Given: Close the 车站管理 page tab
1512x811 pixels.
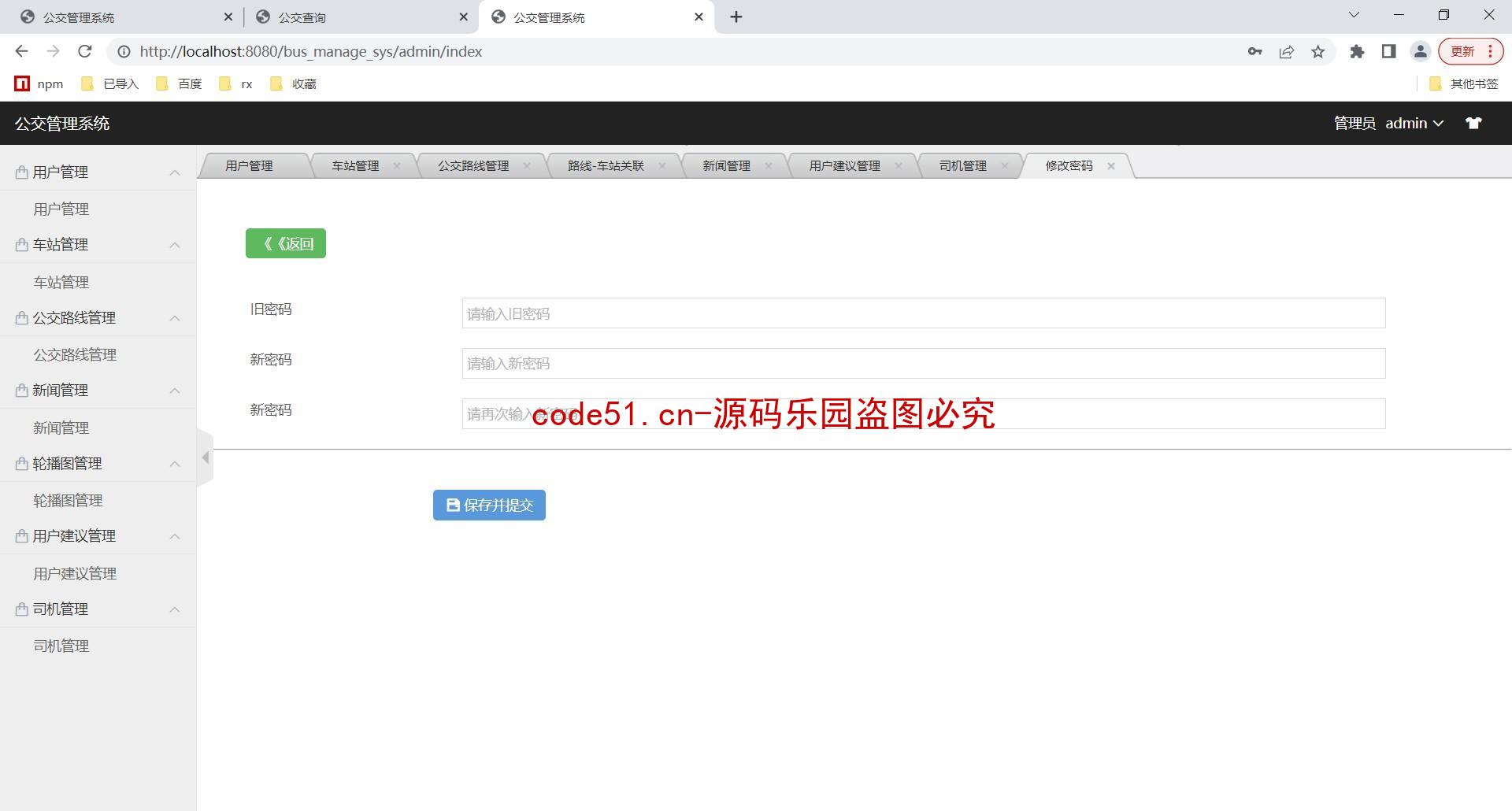Looking at the screenshot, I should point(397,165).
